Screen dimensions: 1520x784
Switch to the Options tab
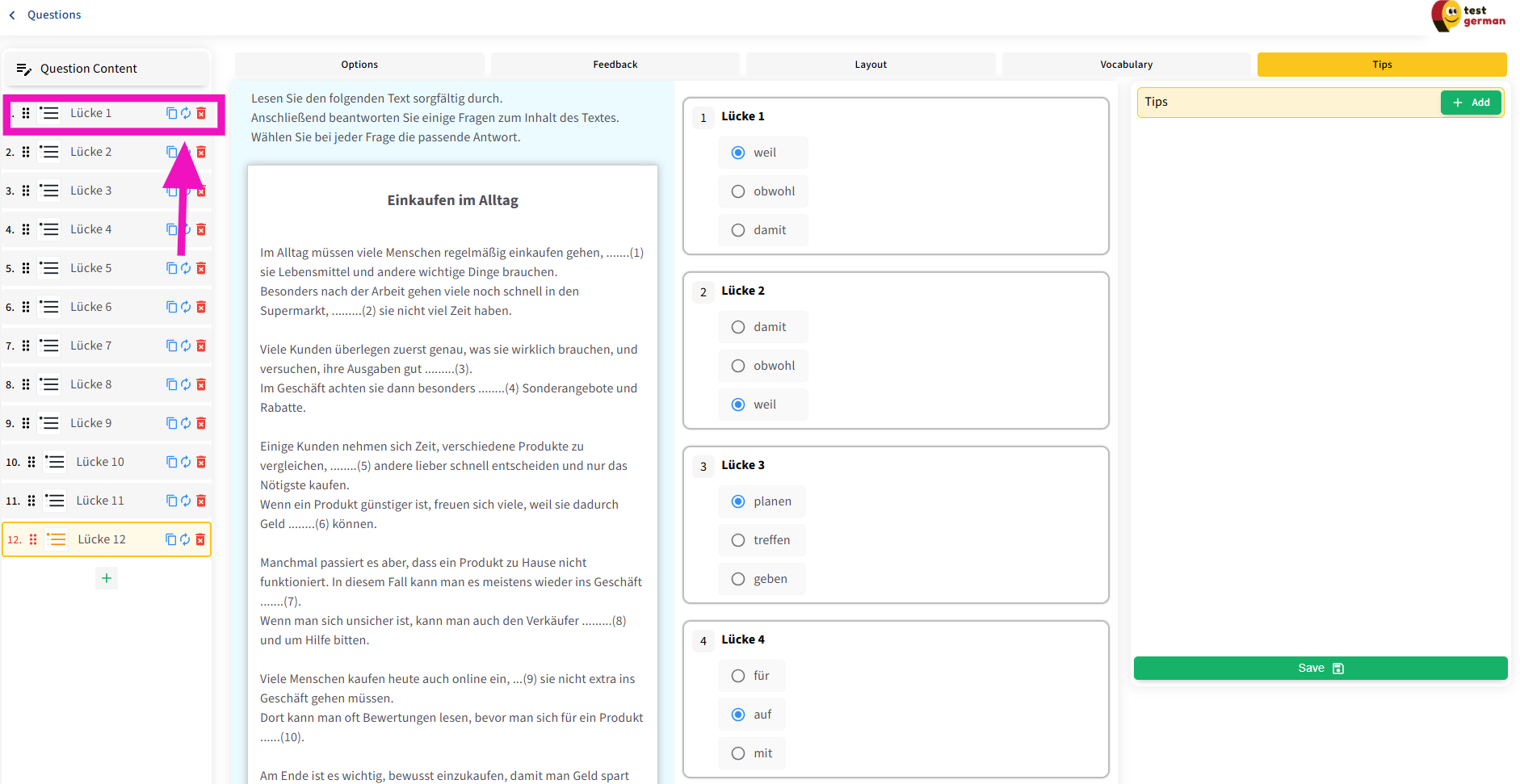click(x=359, y=65)
